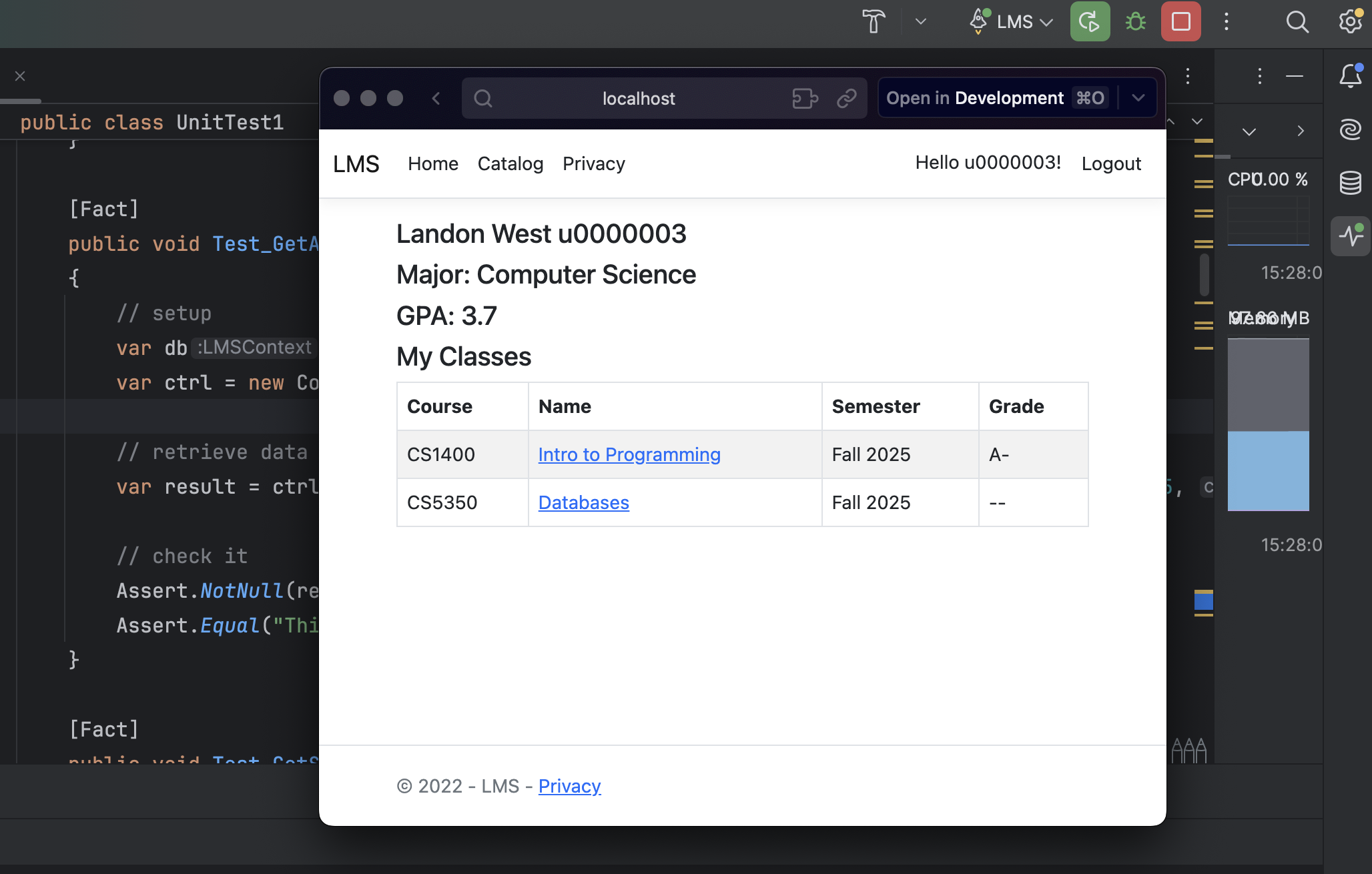Click the Build hammer icon
Viewport: 1372px width, 874px height.
(x=874, y=22)
